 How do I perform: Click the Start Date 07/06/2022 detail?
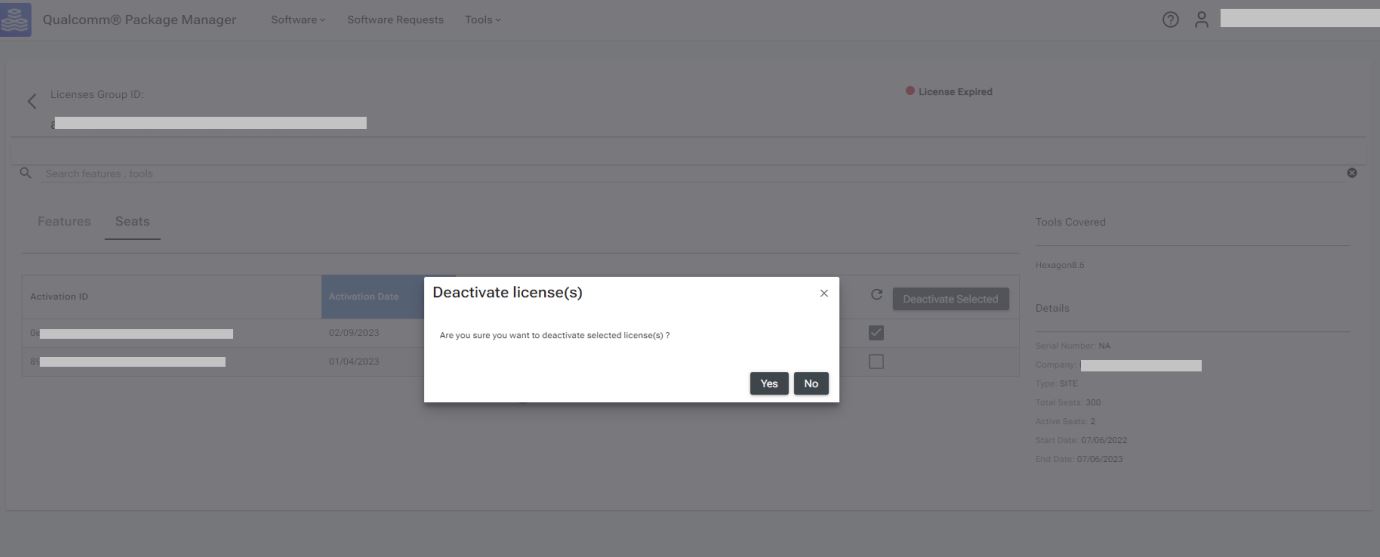(x=1082, y=441)
